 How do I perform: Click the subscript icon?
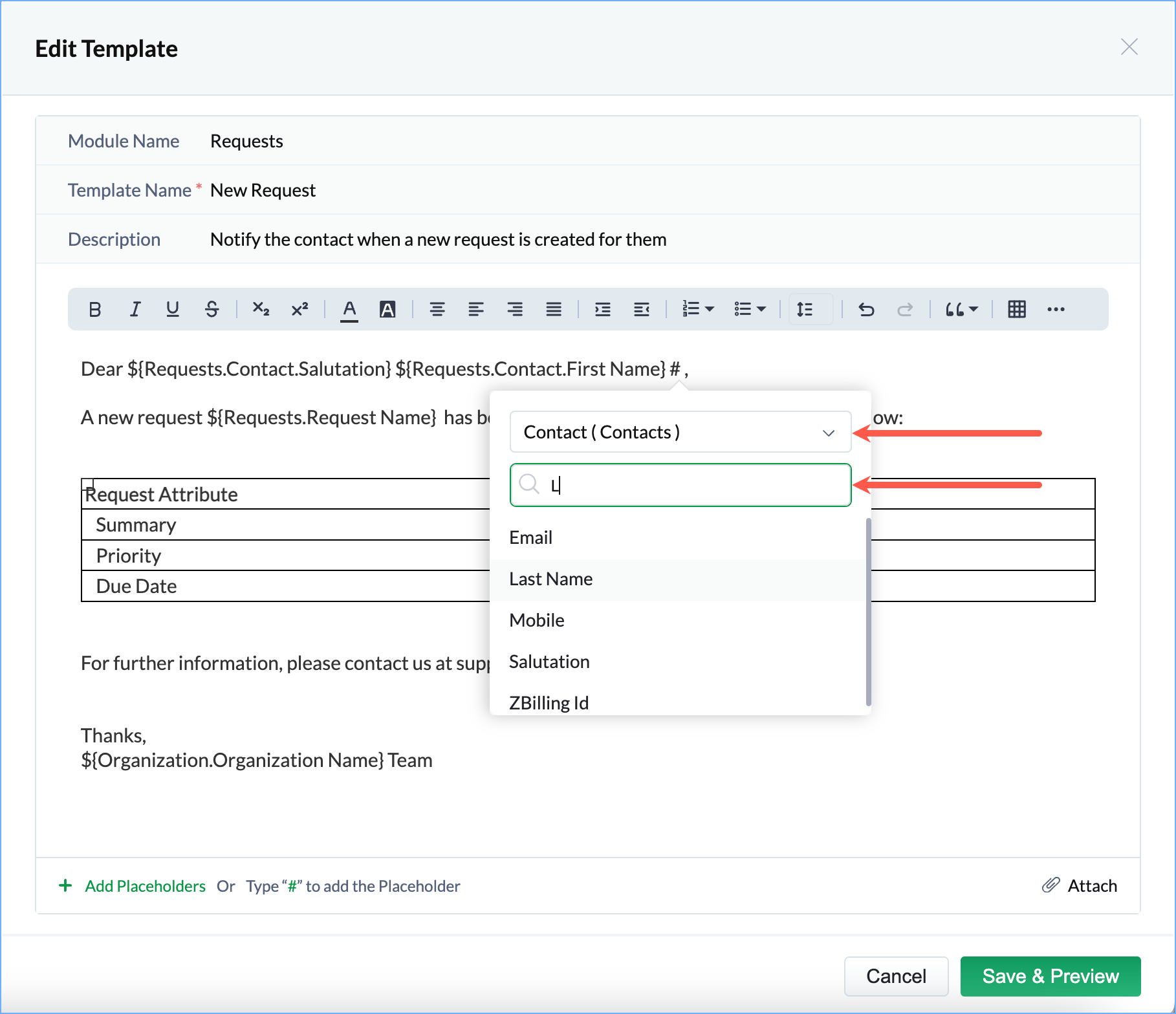pos(261,309)
